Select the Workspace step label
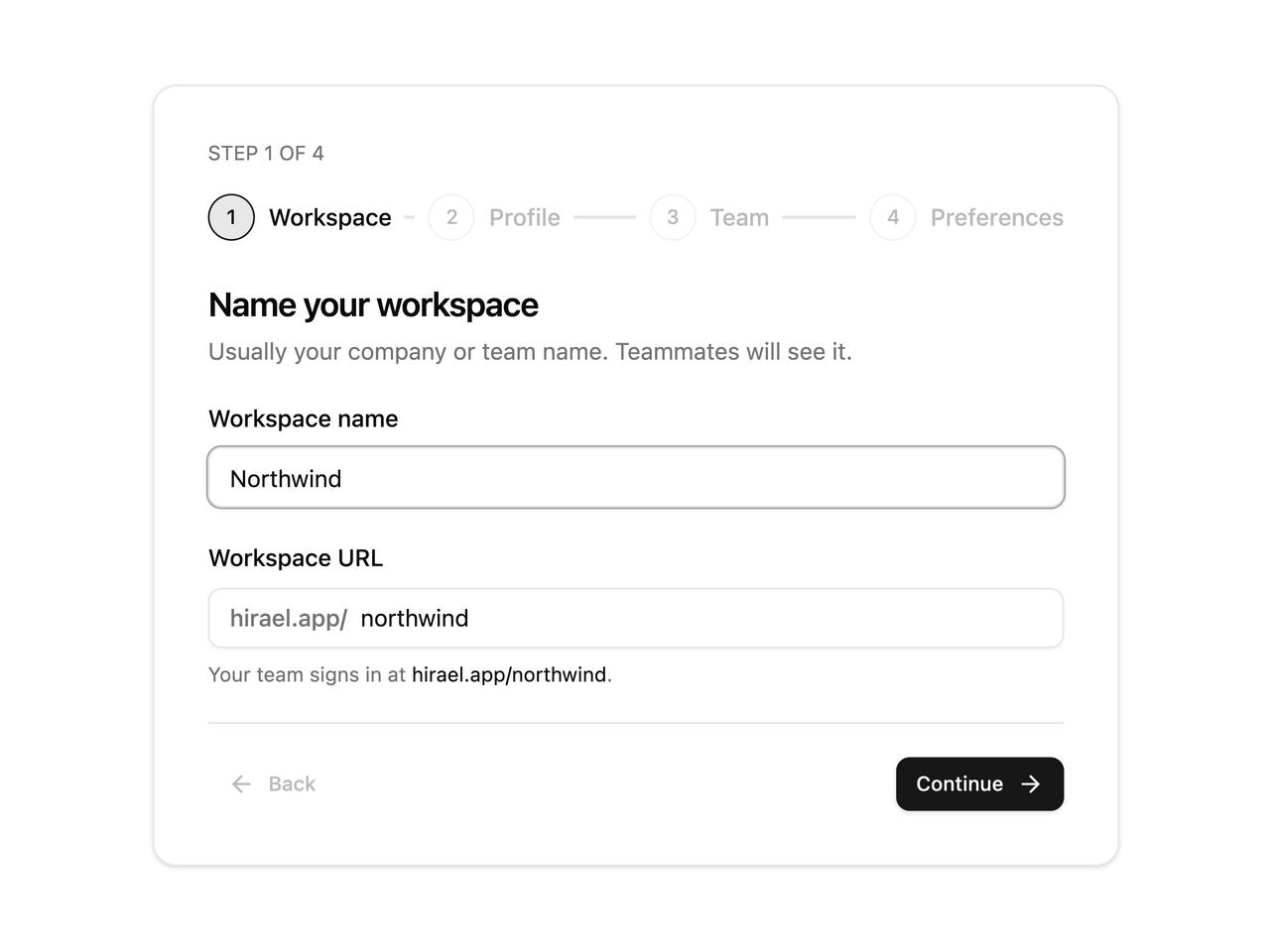1270x952 pixels. 330,217
